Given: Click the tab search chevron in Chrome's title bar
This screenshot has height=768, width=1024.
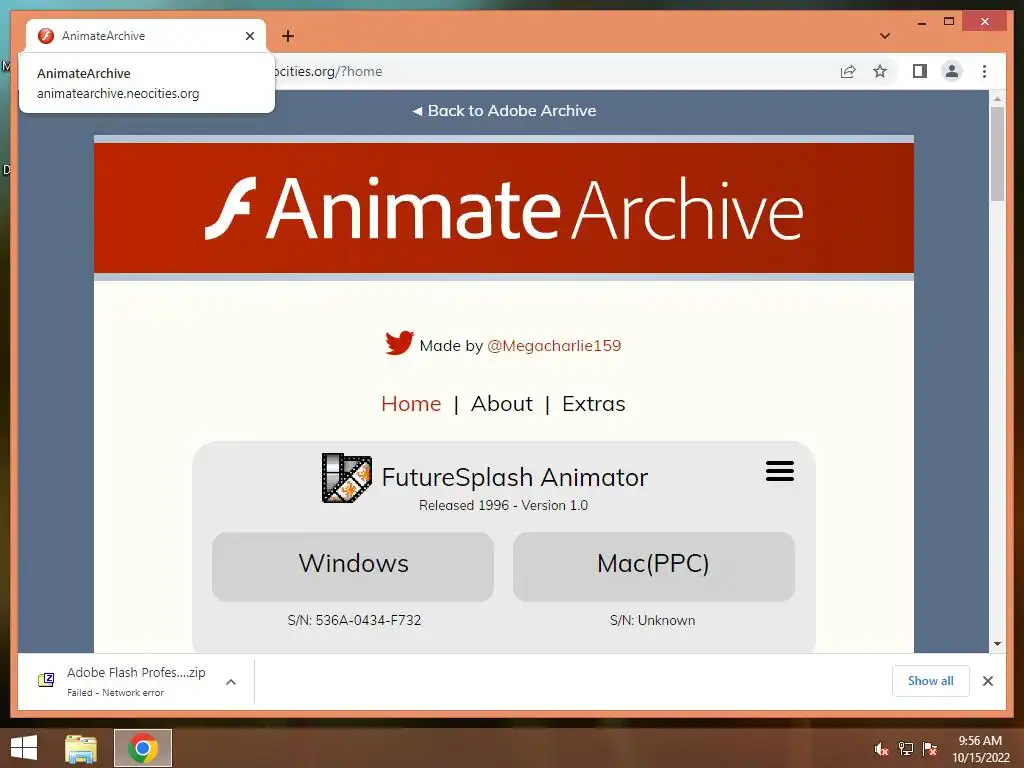Looking at the screenshot, I should [x=884, y=36].
